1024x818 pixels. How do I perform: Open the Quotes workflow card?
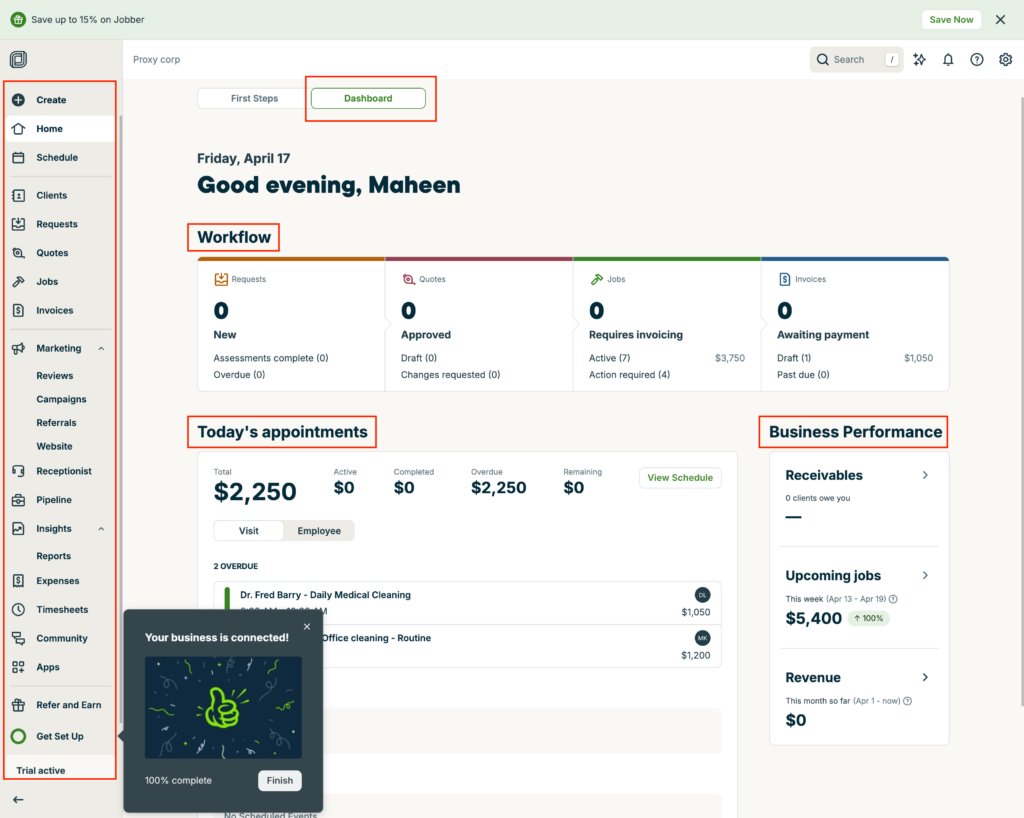(x=479, y=325)
